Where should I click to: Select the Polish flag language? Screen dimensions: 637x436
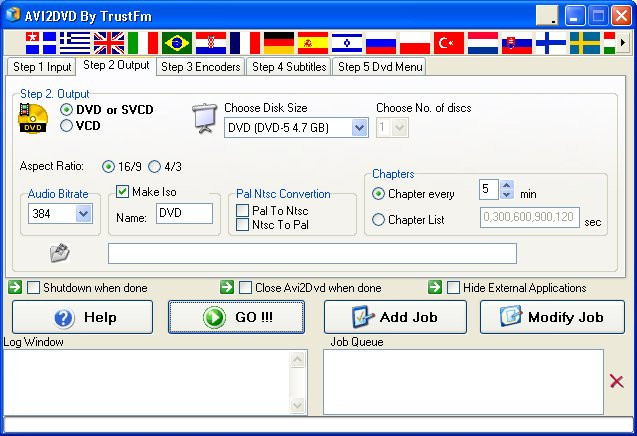pos(415,43)
